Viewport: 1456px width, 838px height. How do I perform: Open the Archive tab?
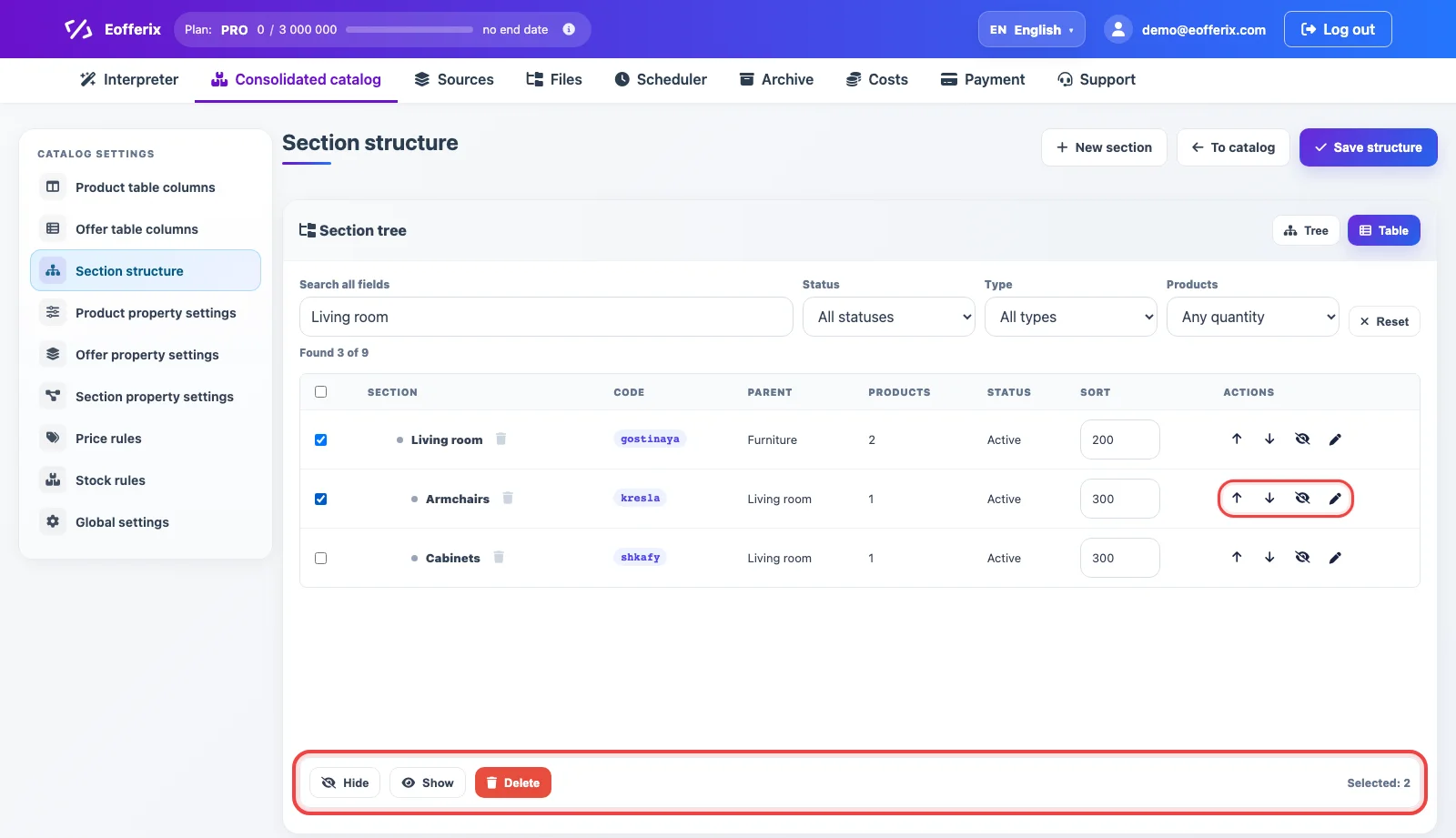tap(775, 79)
